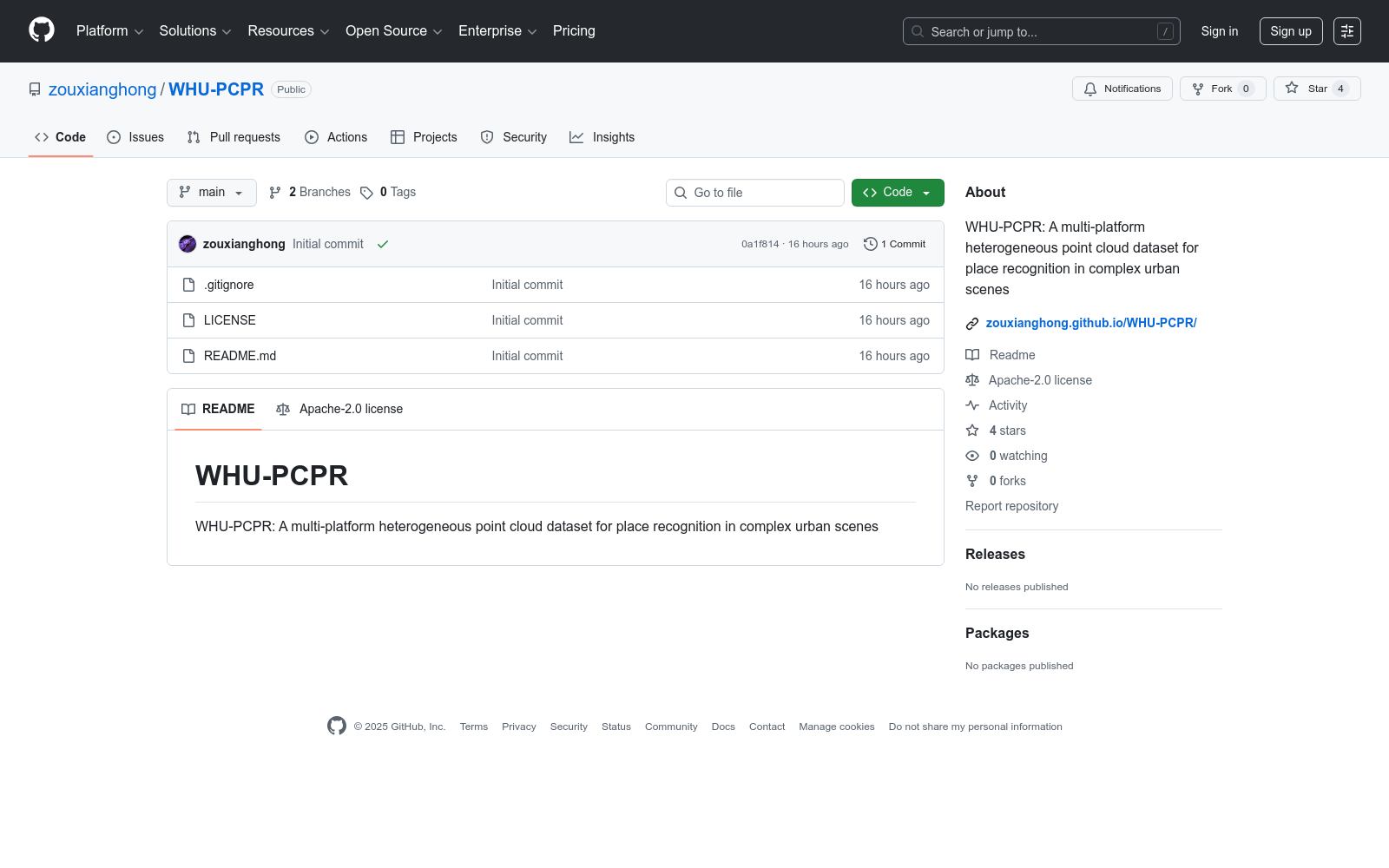Click the Notifications button
The height and width of the screenshot is (868, 1389).
(x=1122, y=89)
